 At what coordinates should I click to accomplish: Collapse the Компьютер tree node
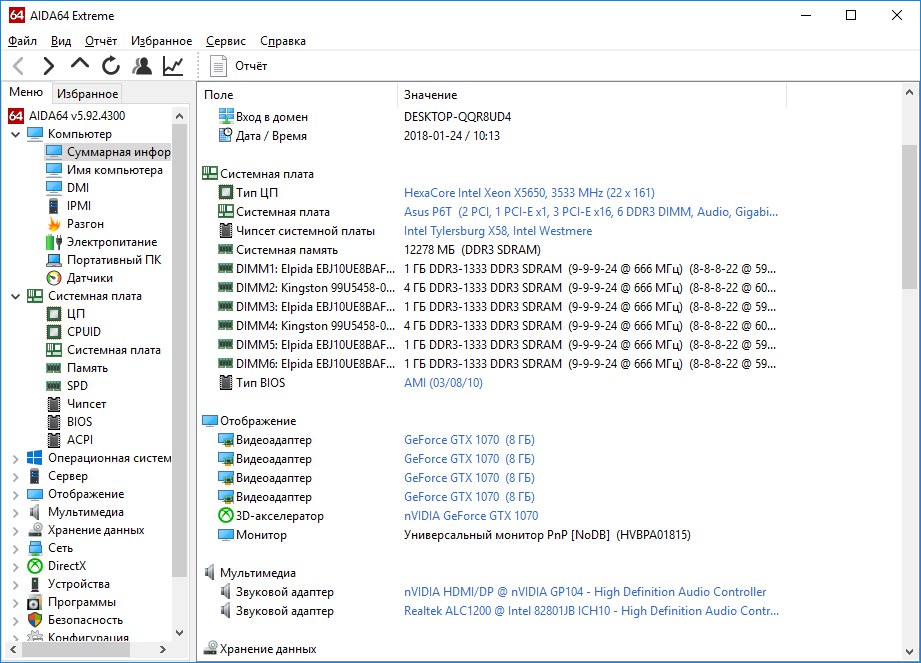[15, 134]
